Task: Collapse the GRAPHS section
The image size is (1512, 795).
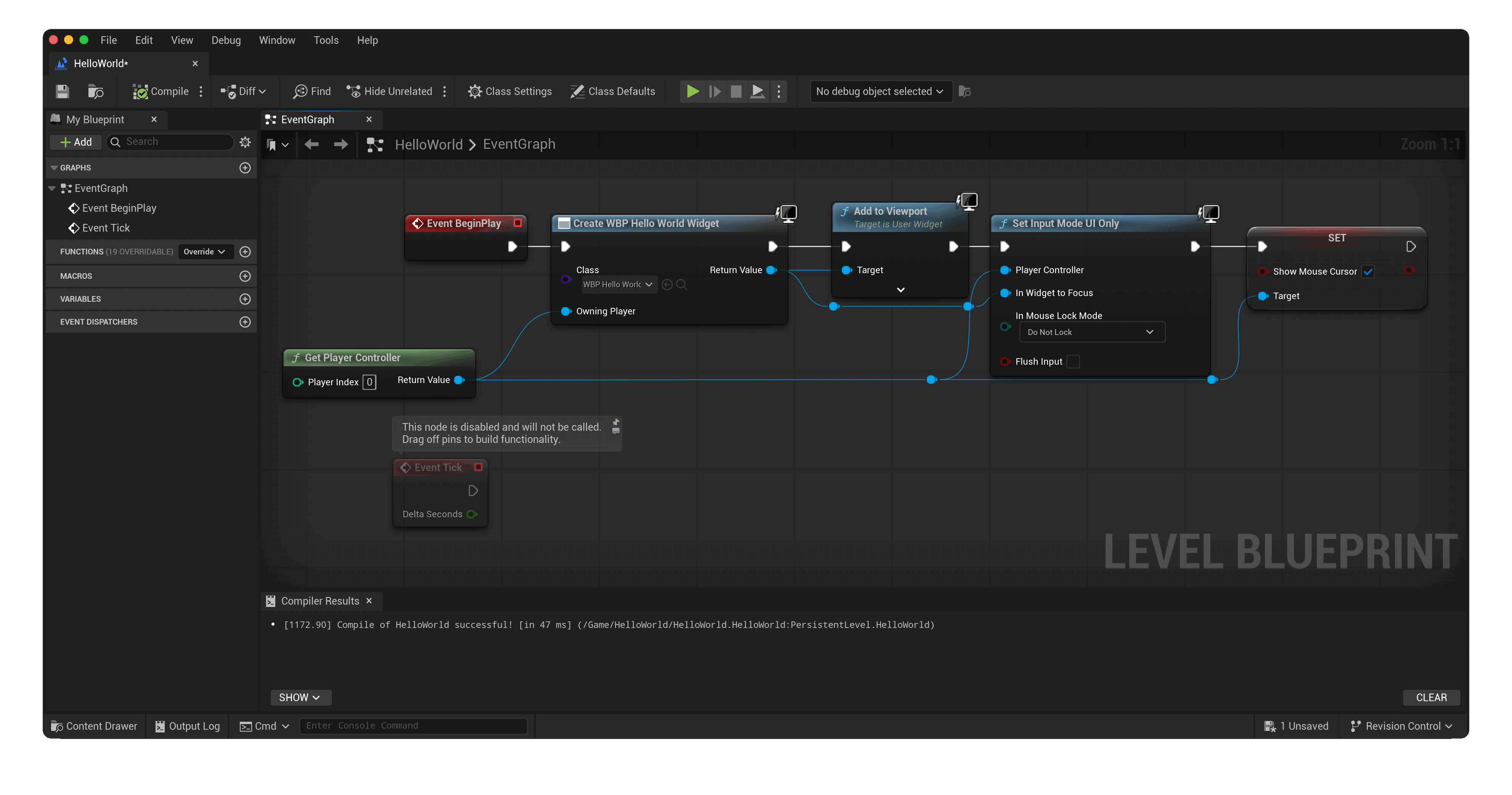Action: coord(54,168)
